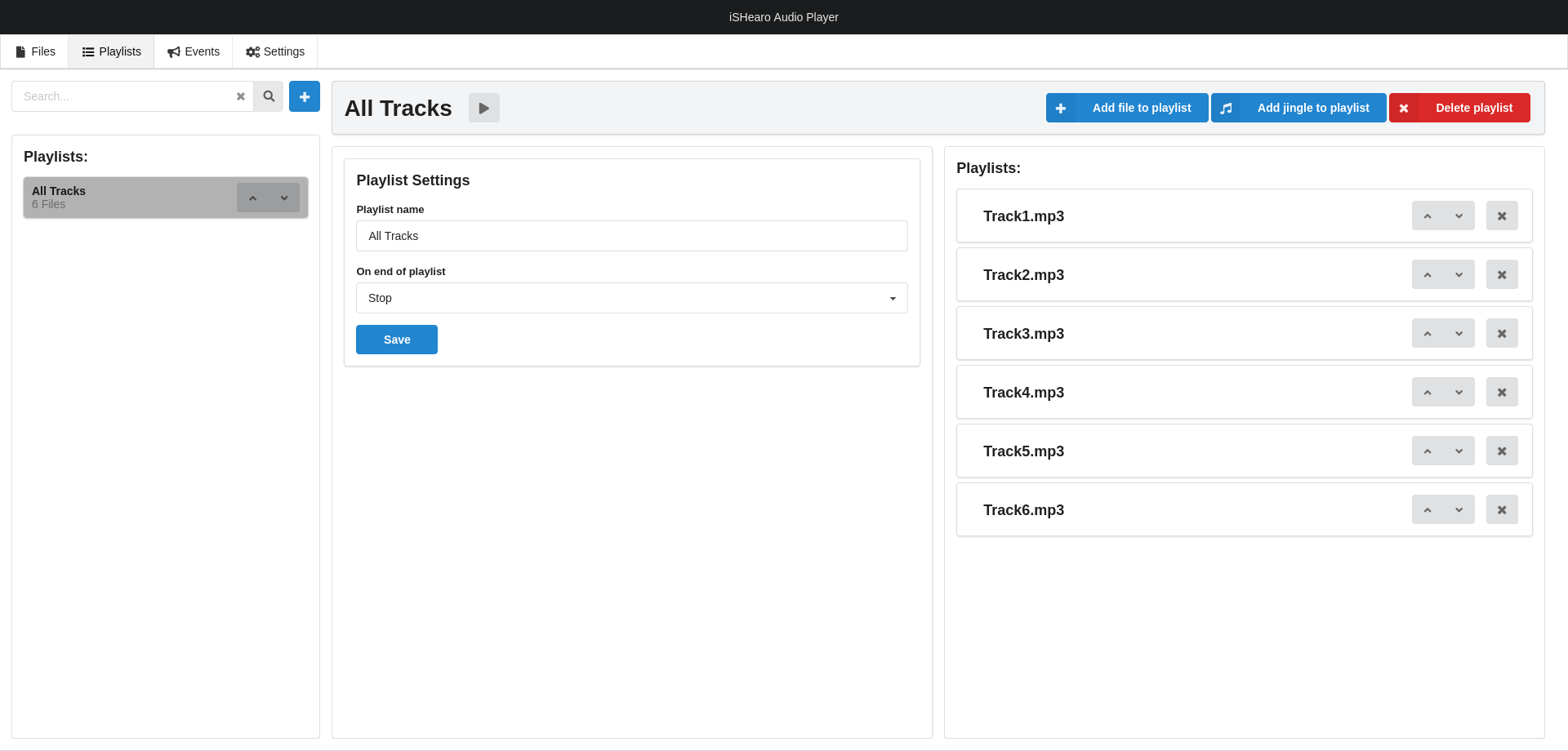Switch to the Events tab
Image resolution: width=1568 pixels, height=751 pixels.
tap(194, 51)
